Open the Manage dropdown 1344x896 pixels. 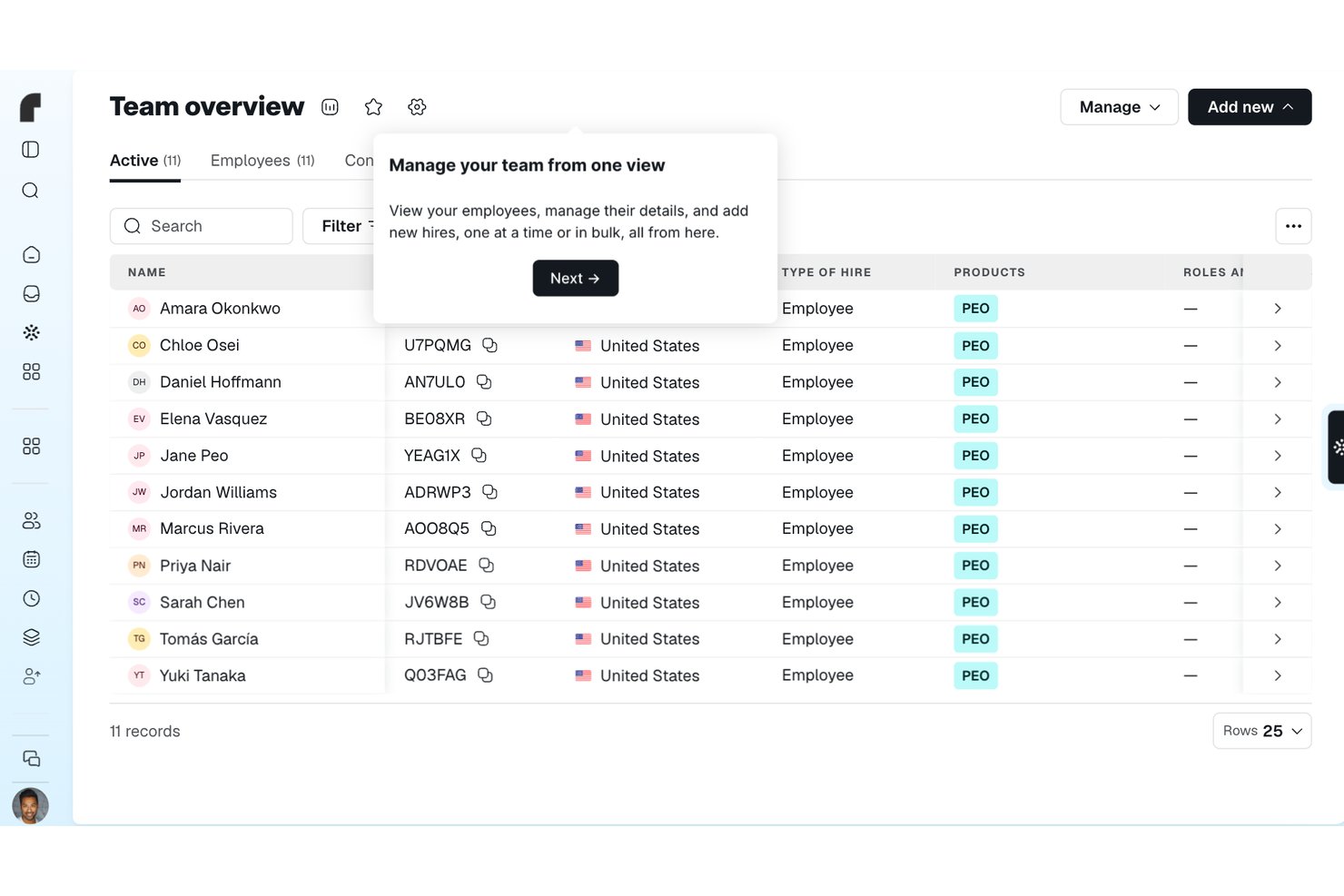pos(1119,107)
